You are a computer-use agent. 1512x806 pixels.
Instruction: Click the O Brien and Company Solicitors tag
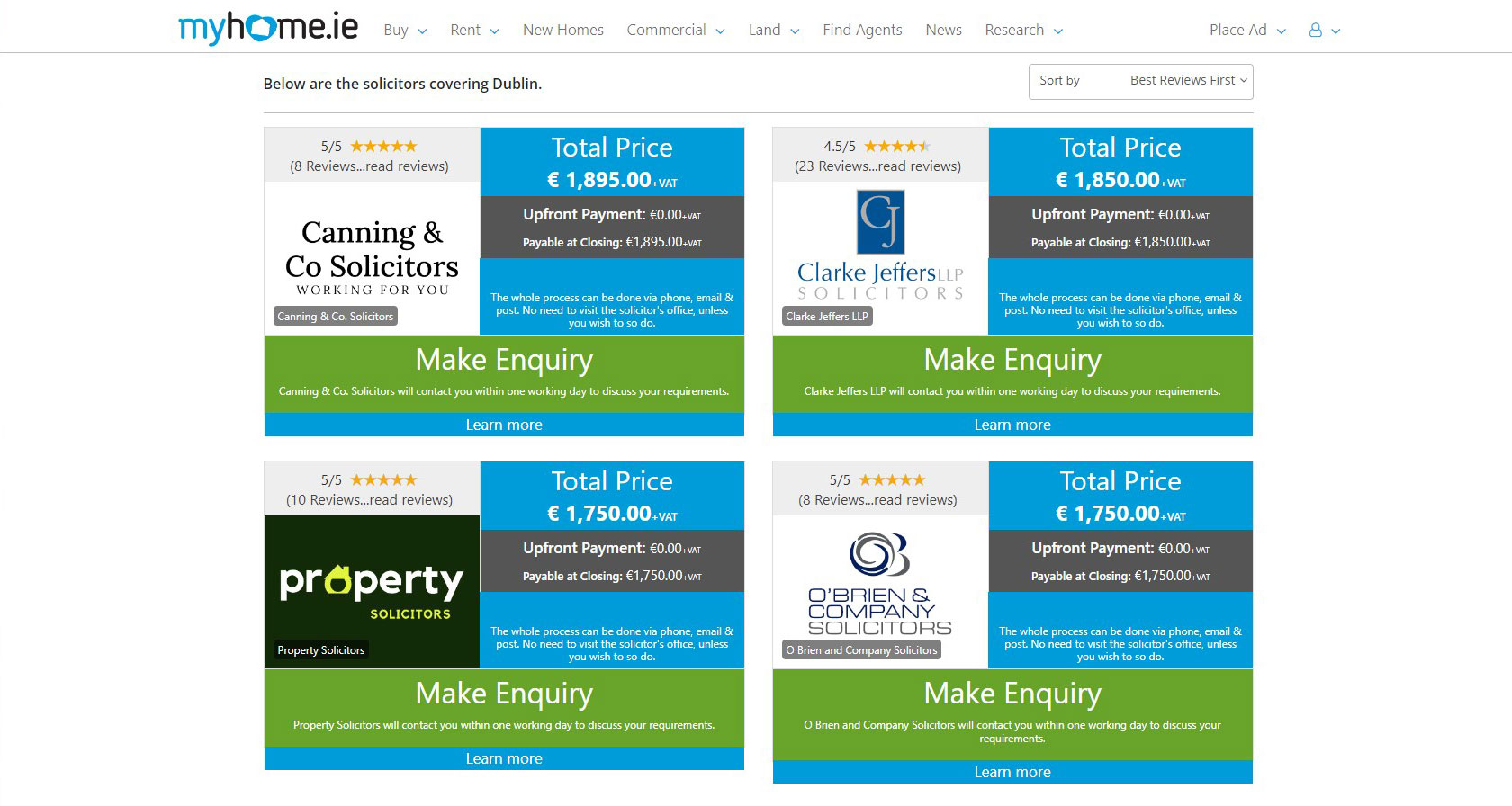[861, 650]
